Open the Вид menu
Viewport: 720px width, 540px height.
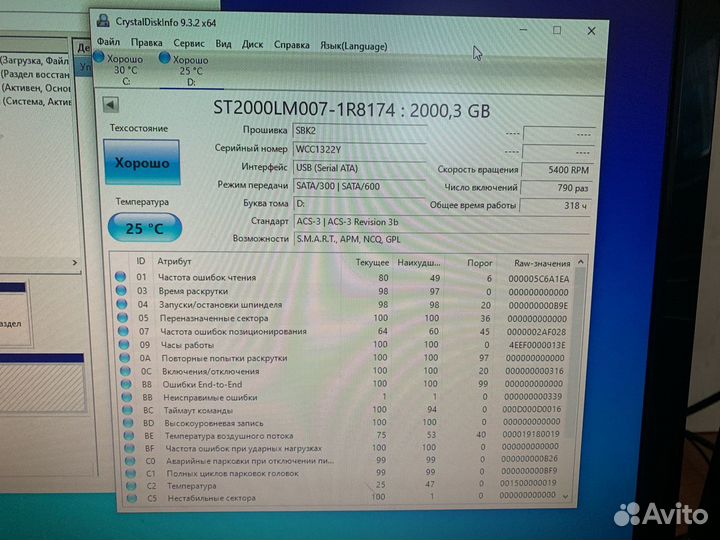[223, 44]
